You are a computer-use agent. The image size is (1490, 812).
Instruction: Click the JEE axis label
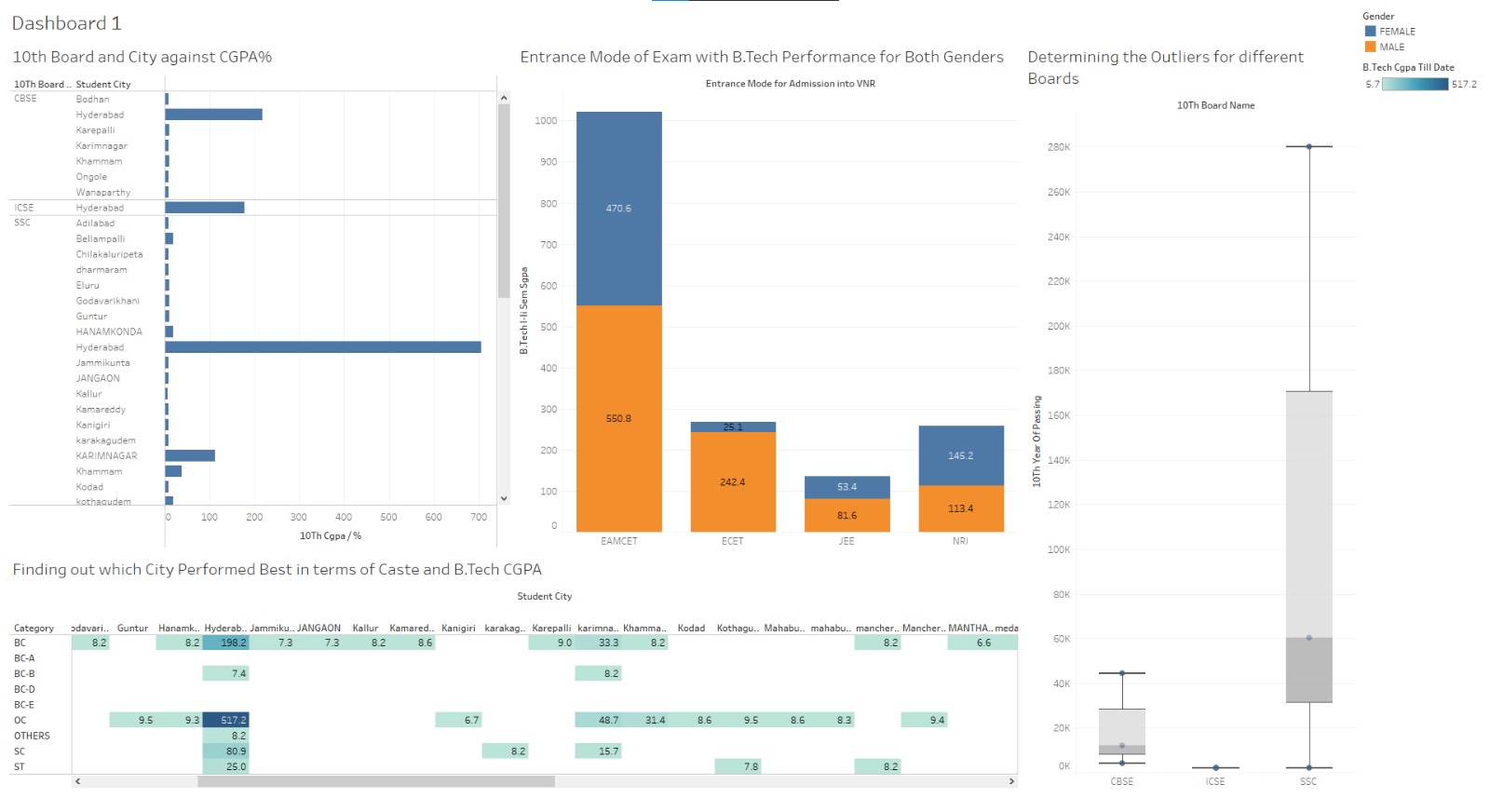point(847,541)
